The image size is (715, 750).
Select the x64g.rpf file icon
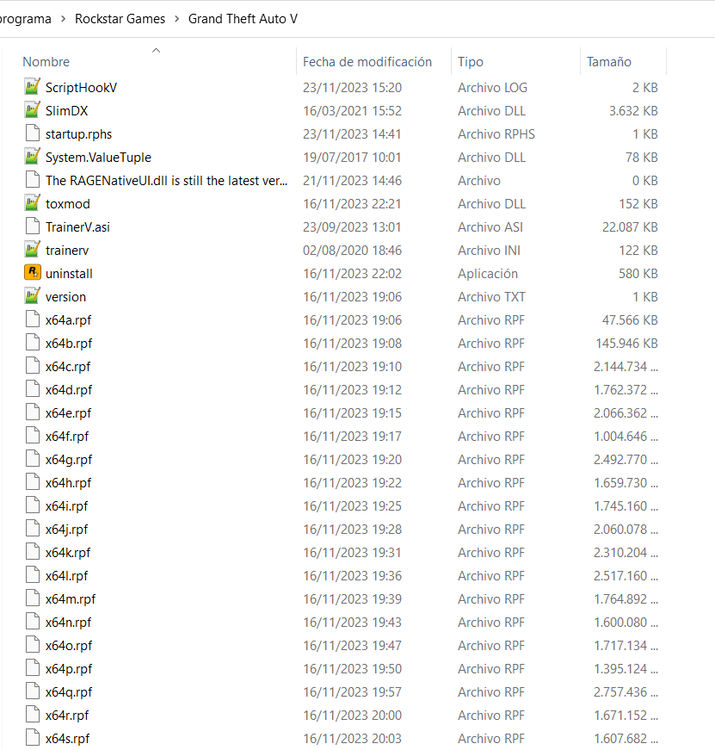(32, 459)
